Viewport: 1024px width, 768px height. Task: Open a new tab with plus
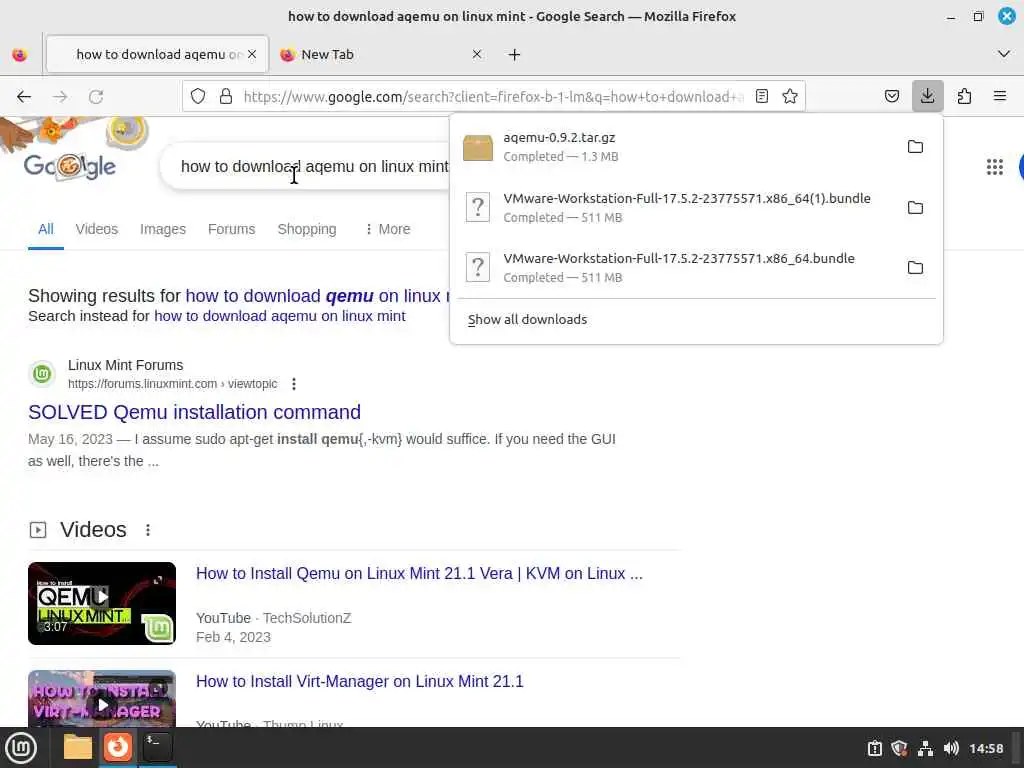point(514,55)
